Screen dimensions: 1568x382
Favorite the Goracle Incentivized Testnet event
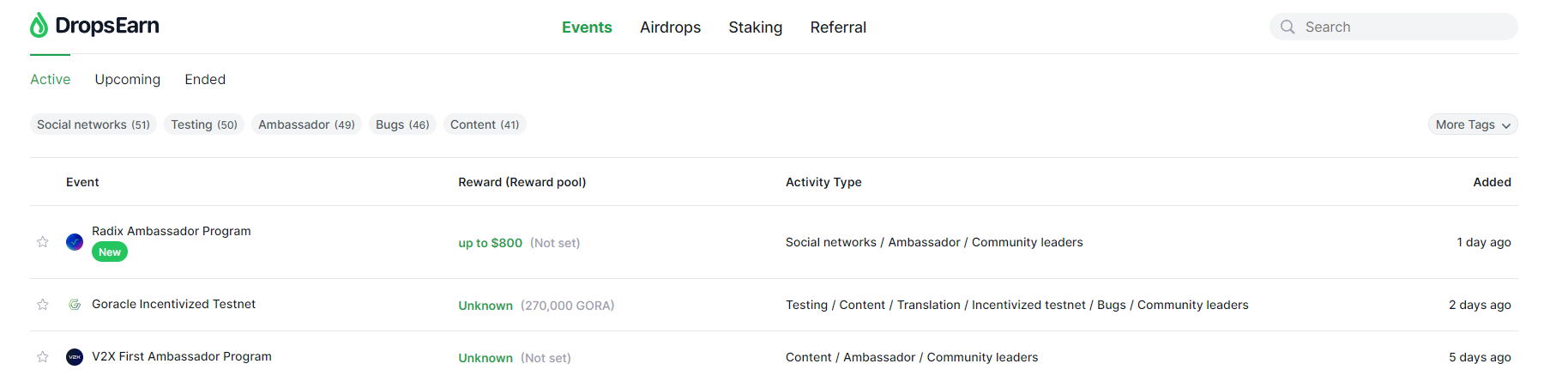43,305
